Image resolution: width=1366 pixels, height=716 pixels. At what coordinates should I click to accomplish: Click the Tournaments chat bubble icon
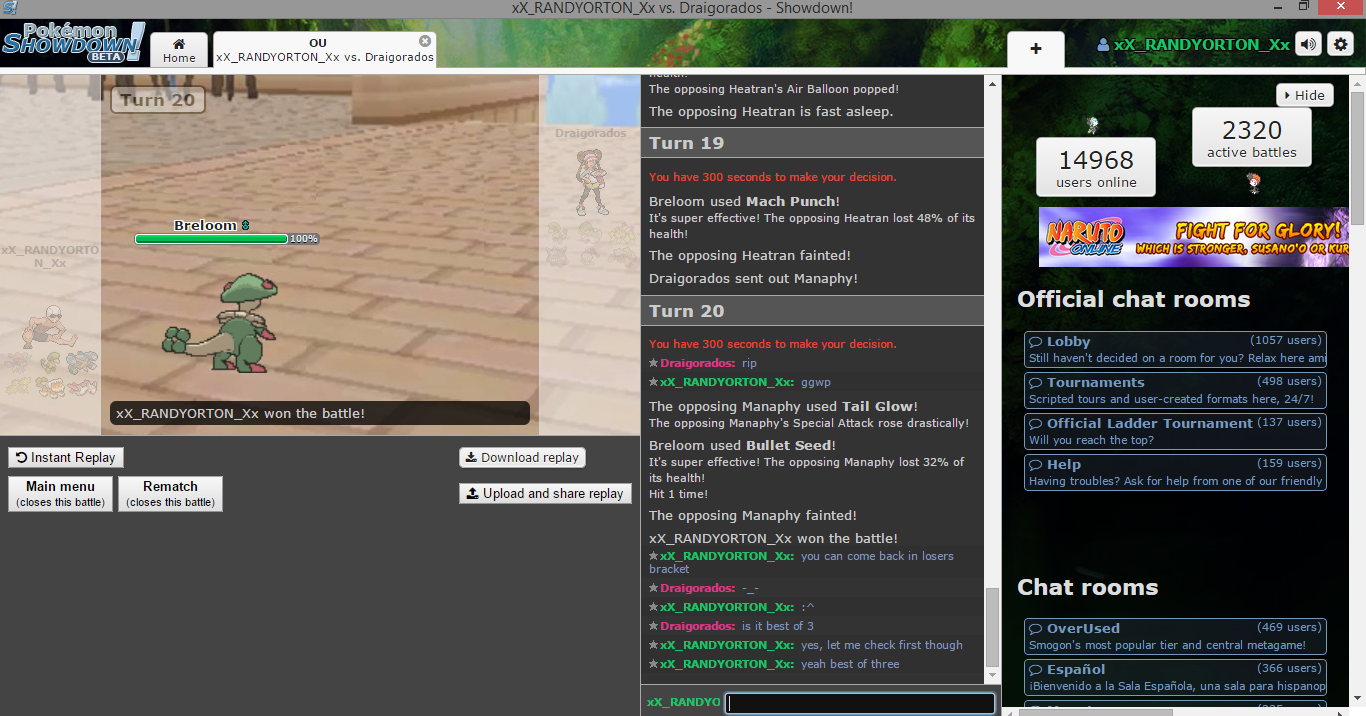(x=1036, y=383)
